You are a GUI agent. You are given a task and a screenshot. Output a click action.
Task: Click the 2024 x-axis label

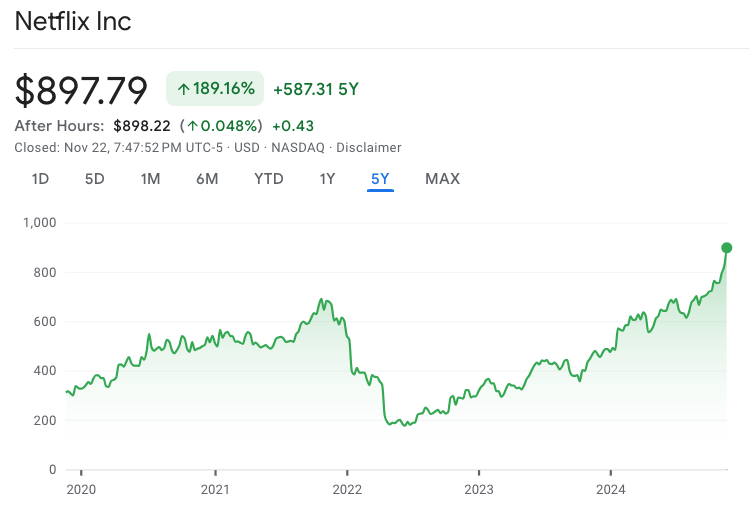[611, 490]
